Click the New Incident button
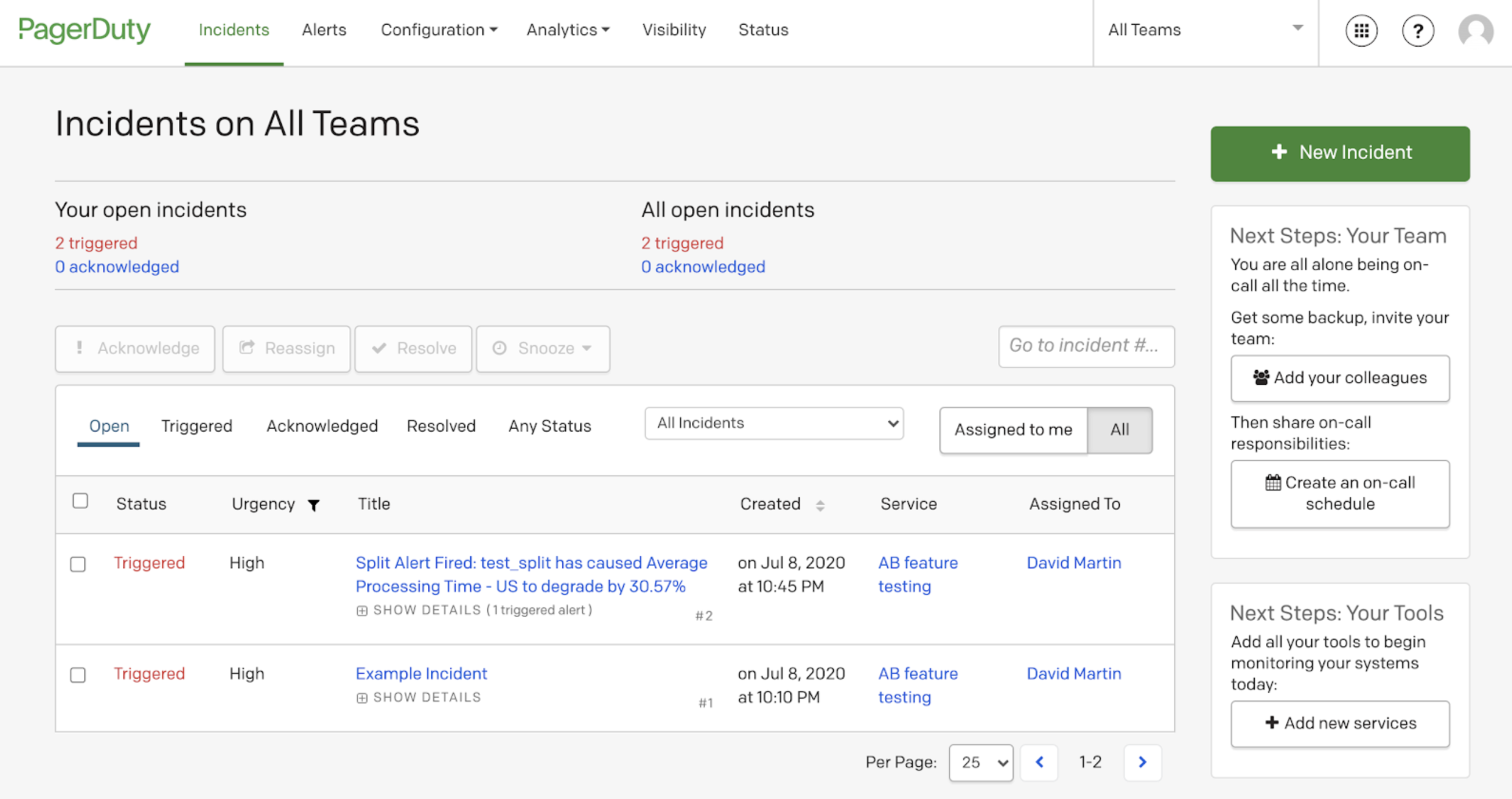 [1339, 153]
